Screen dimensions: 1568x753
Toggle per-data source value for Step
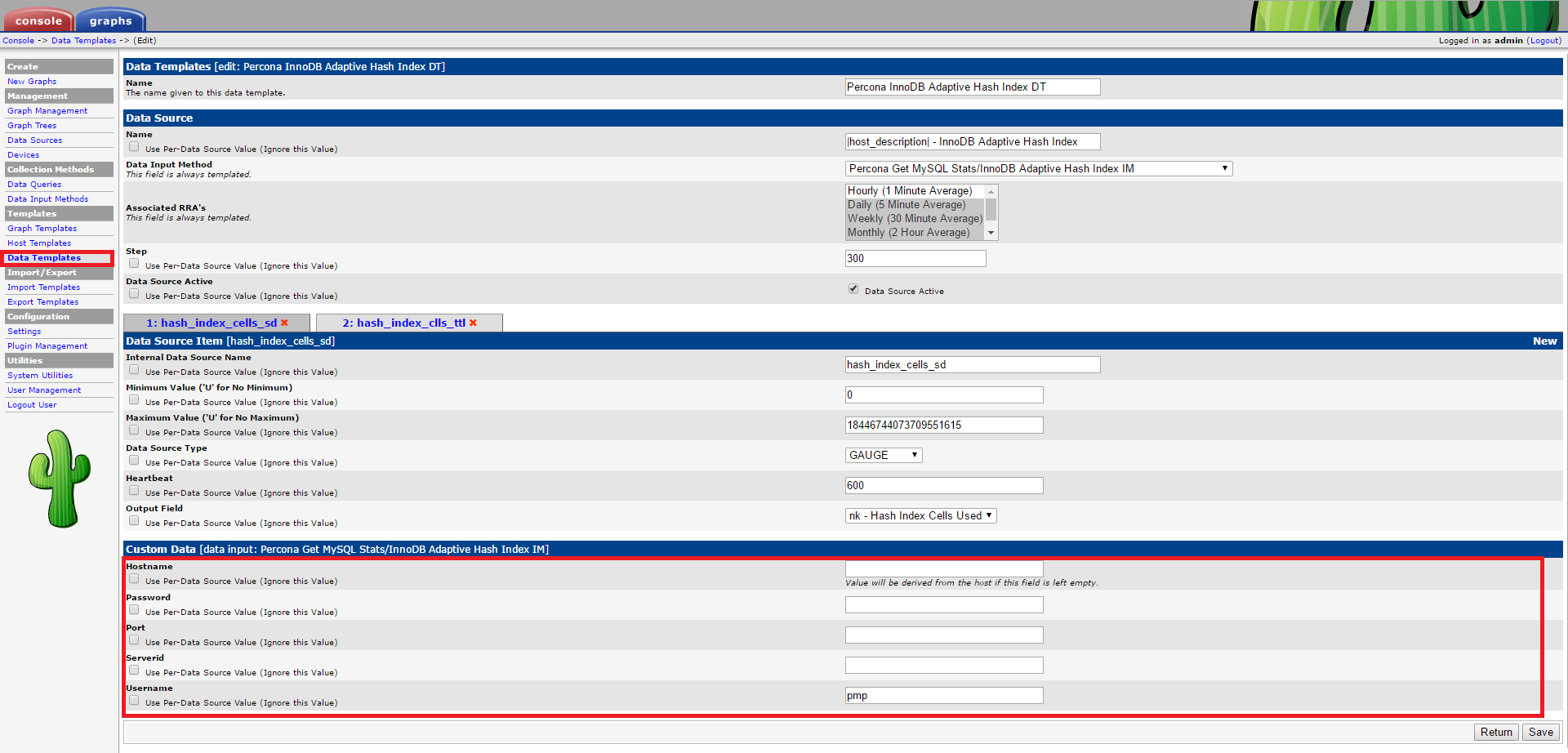(134, 264)
